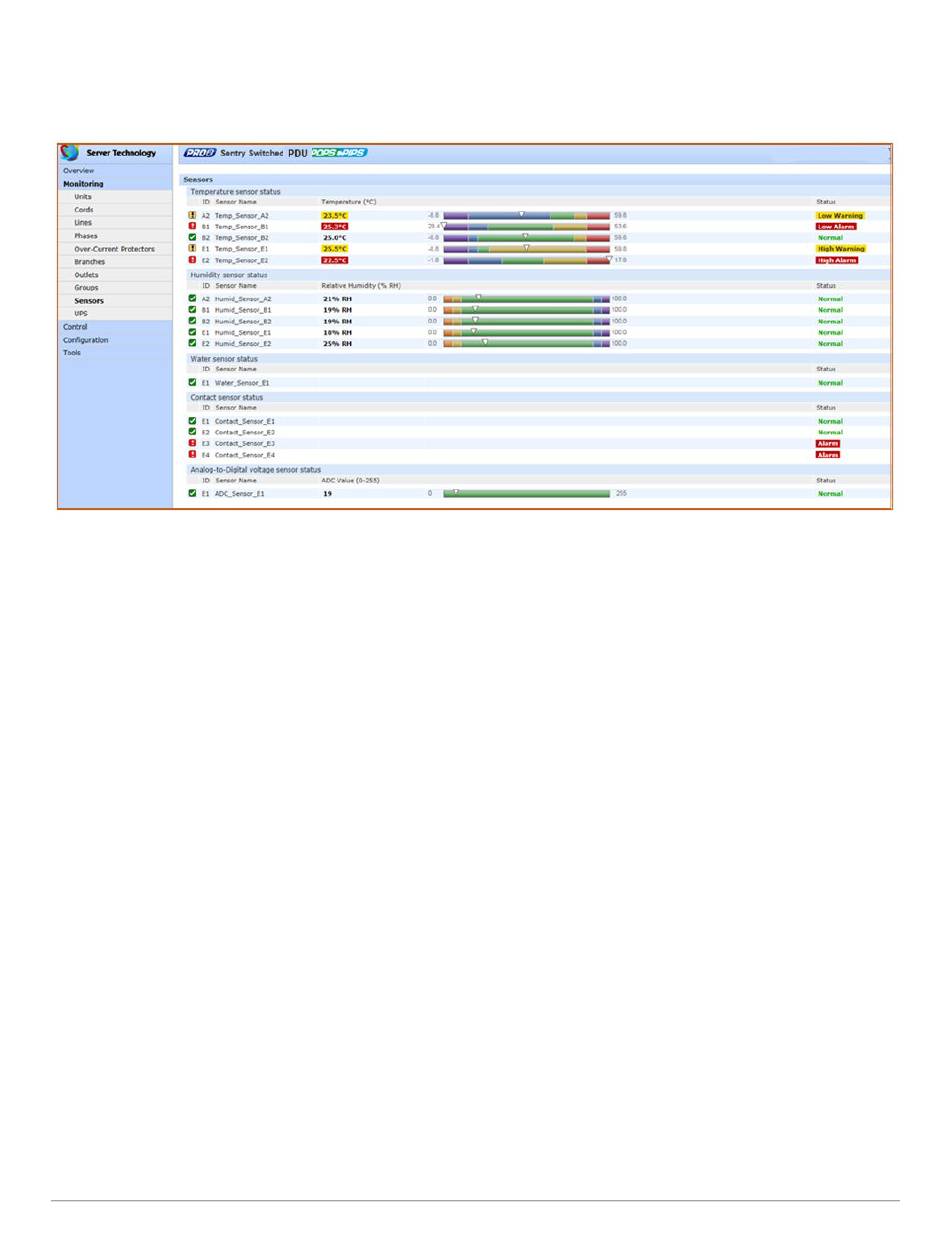Click the green check icon beside ADC_Sensor_E1

[192, 493]
